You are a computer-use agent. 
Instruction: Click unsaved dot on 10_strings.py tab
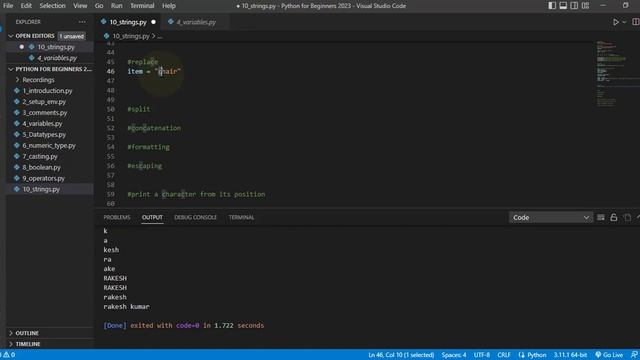pyautogui.click(x=153, y=22)
